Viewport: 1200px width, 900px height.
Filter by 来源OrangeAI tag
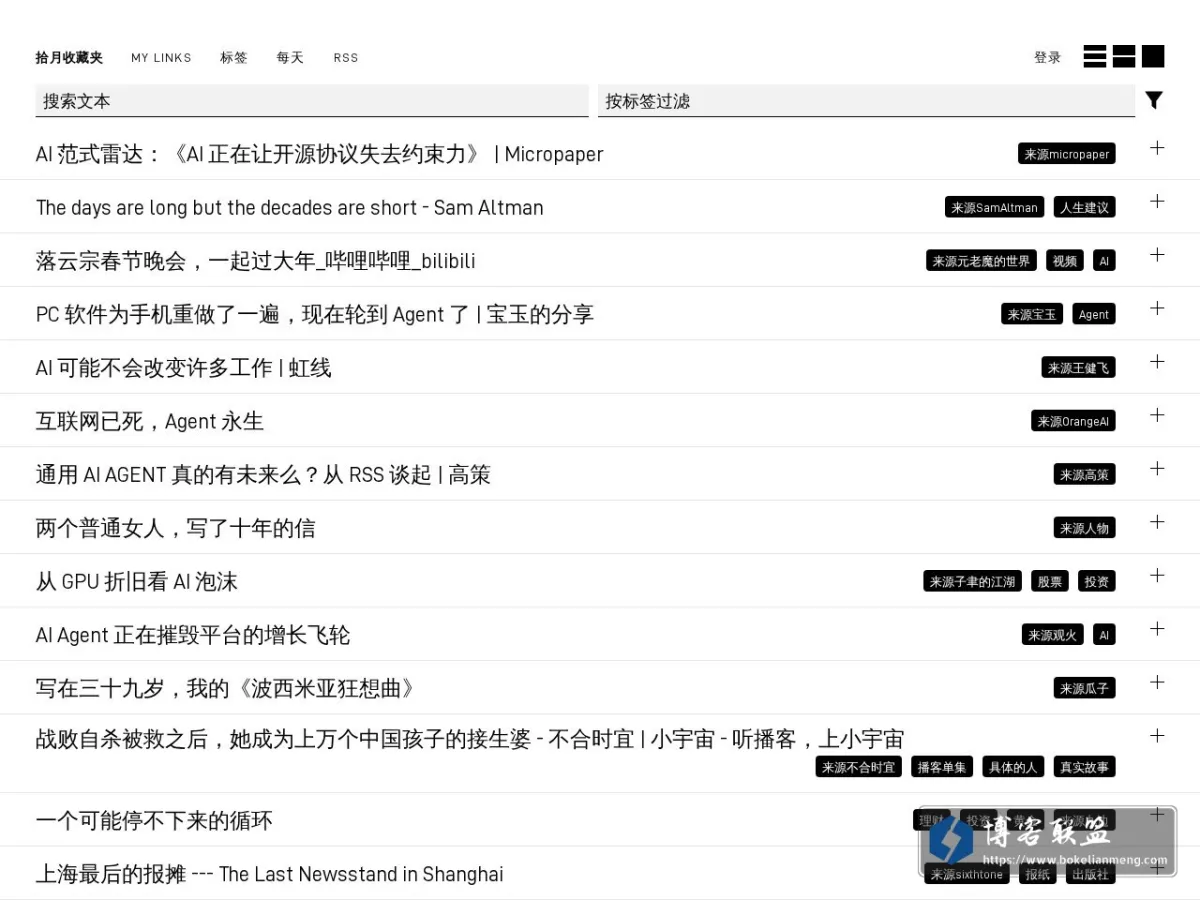pos(1073,421)
